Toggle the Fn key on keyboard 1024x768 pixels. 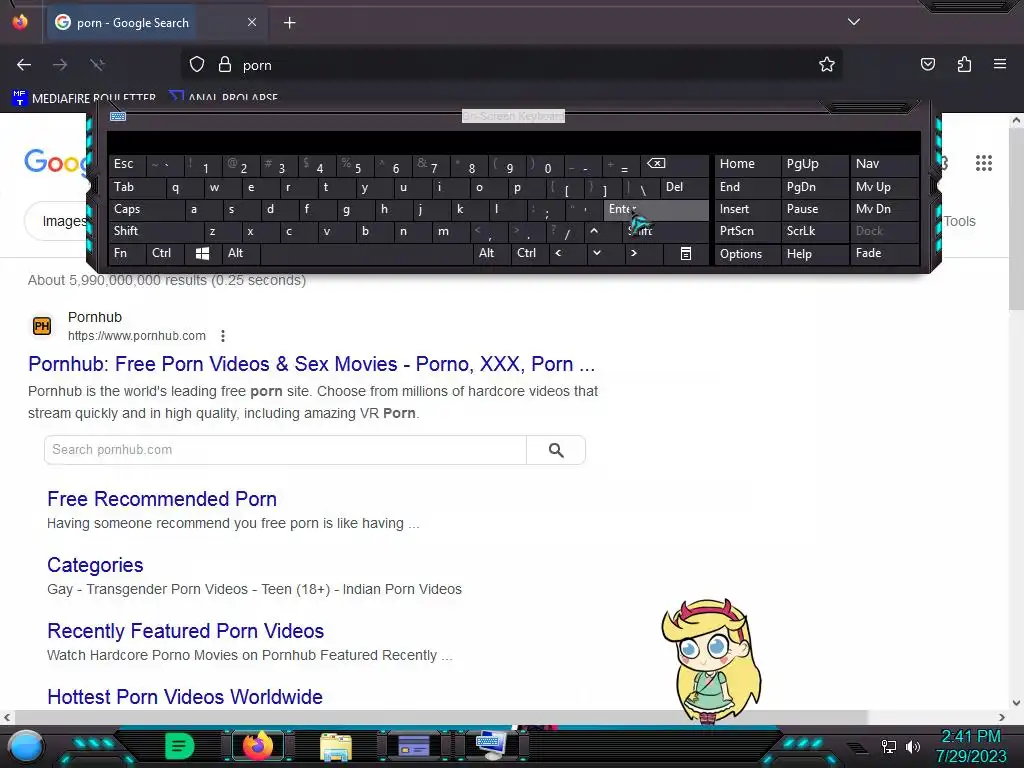(x=127, y=253)
